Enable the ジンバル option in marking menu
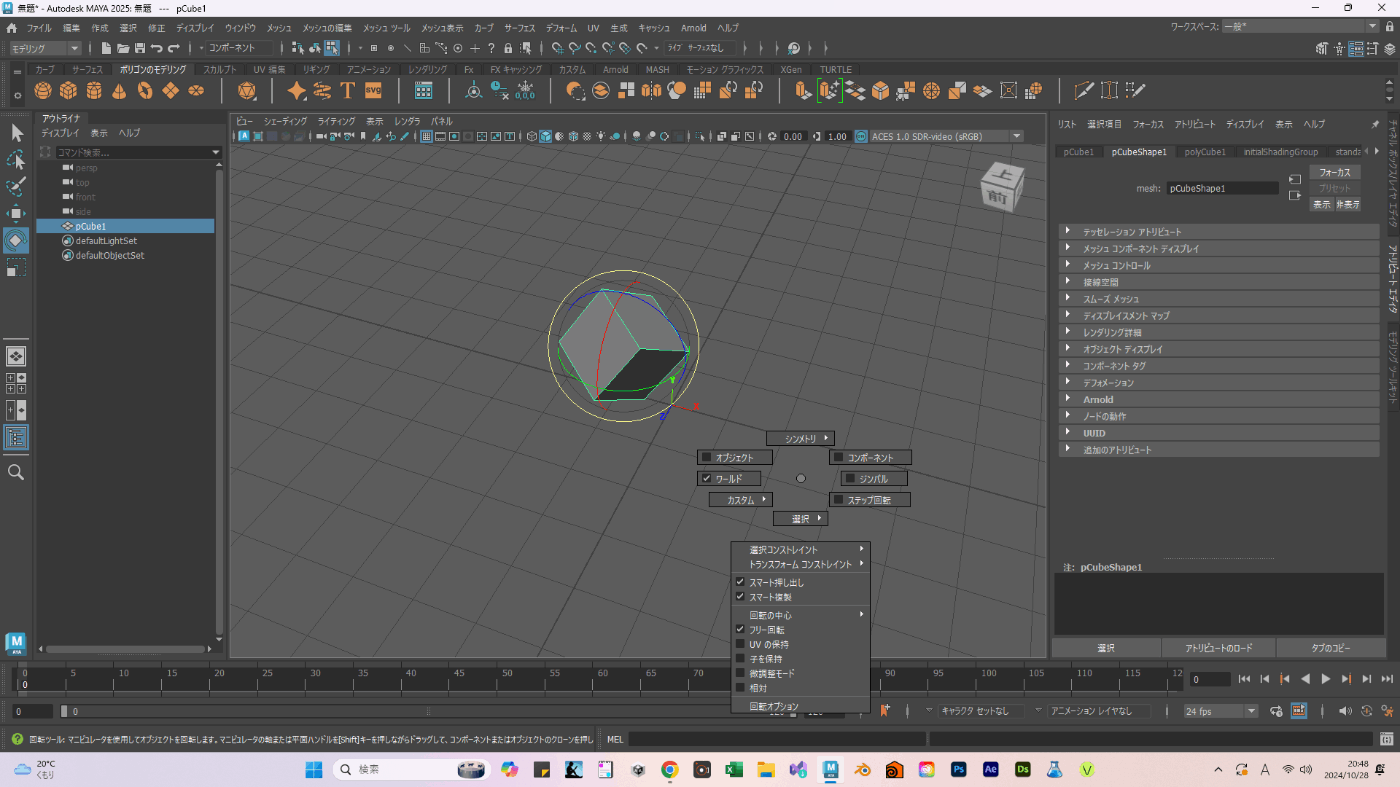 pos(874,479)
